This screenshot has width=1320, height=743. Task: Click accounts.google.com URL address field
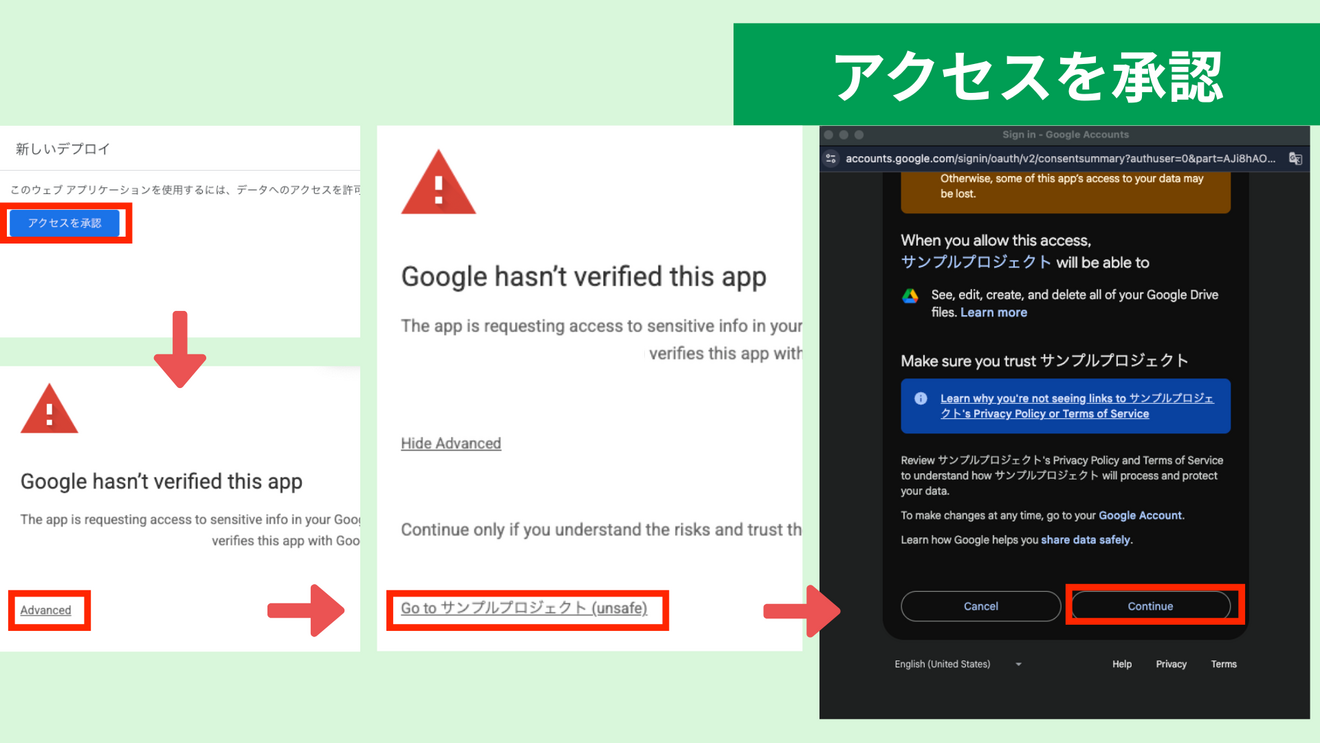pos(1060,159)
